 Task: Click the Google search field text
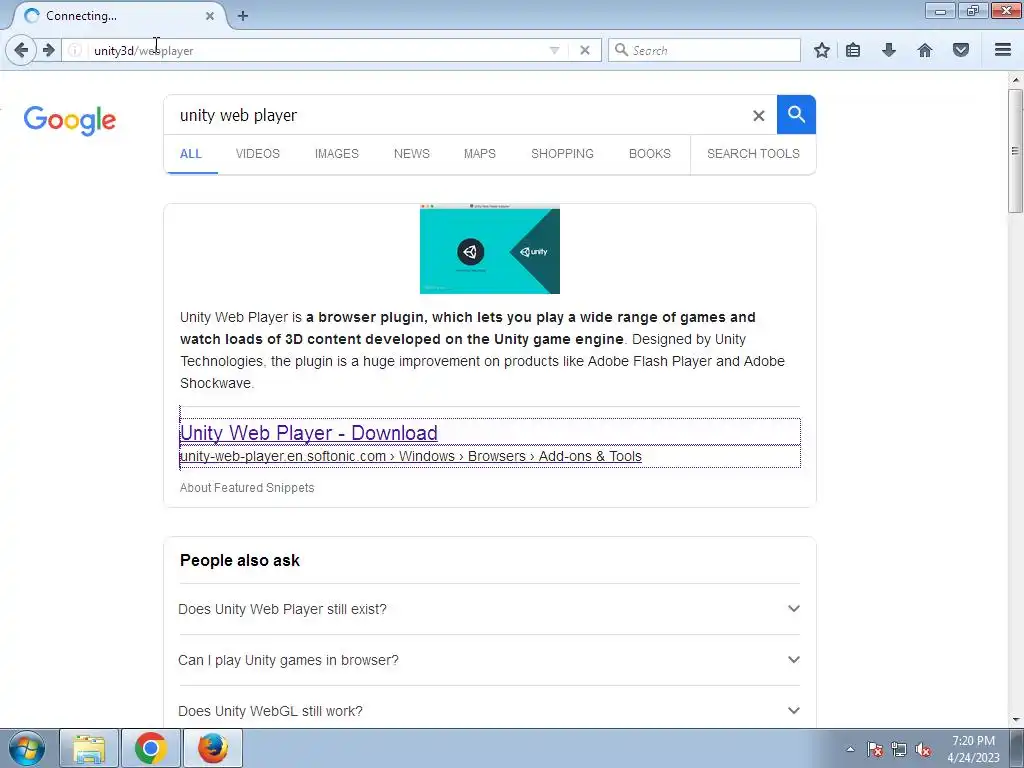[238, 116]
